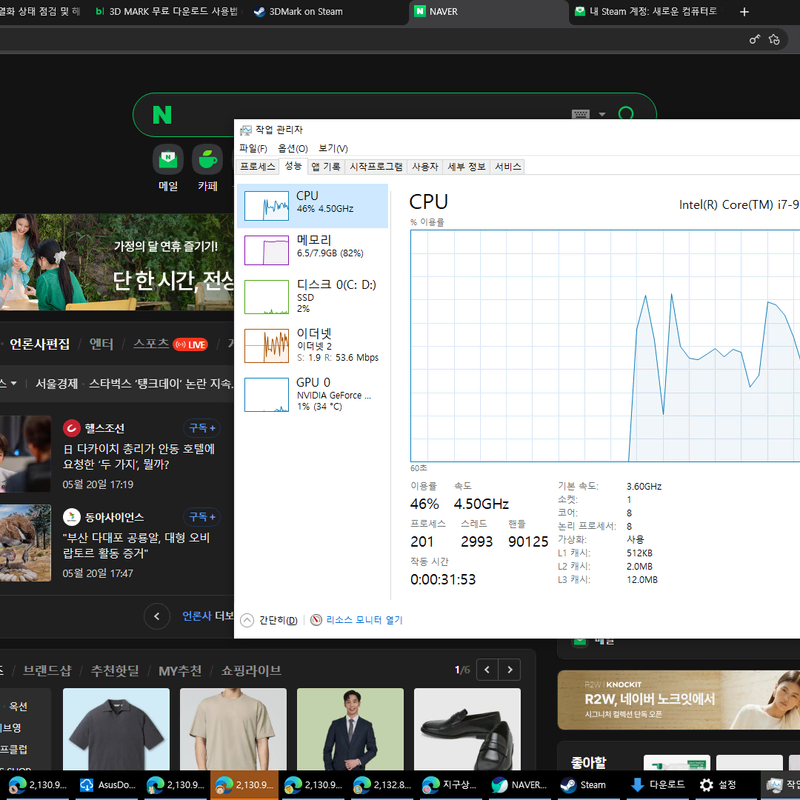Go to previous shopping page arrow
Screen dimensions: 800x800
487,670
